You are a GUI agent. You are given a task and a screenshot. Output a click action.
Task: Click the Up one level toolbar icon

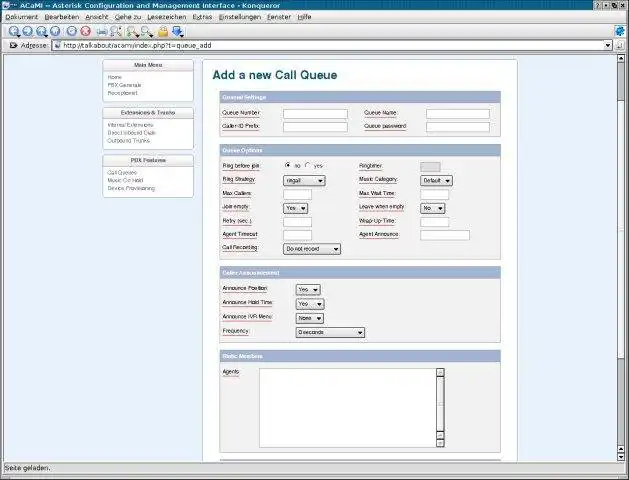[x=41, y=31]
